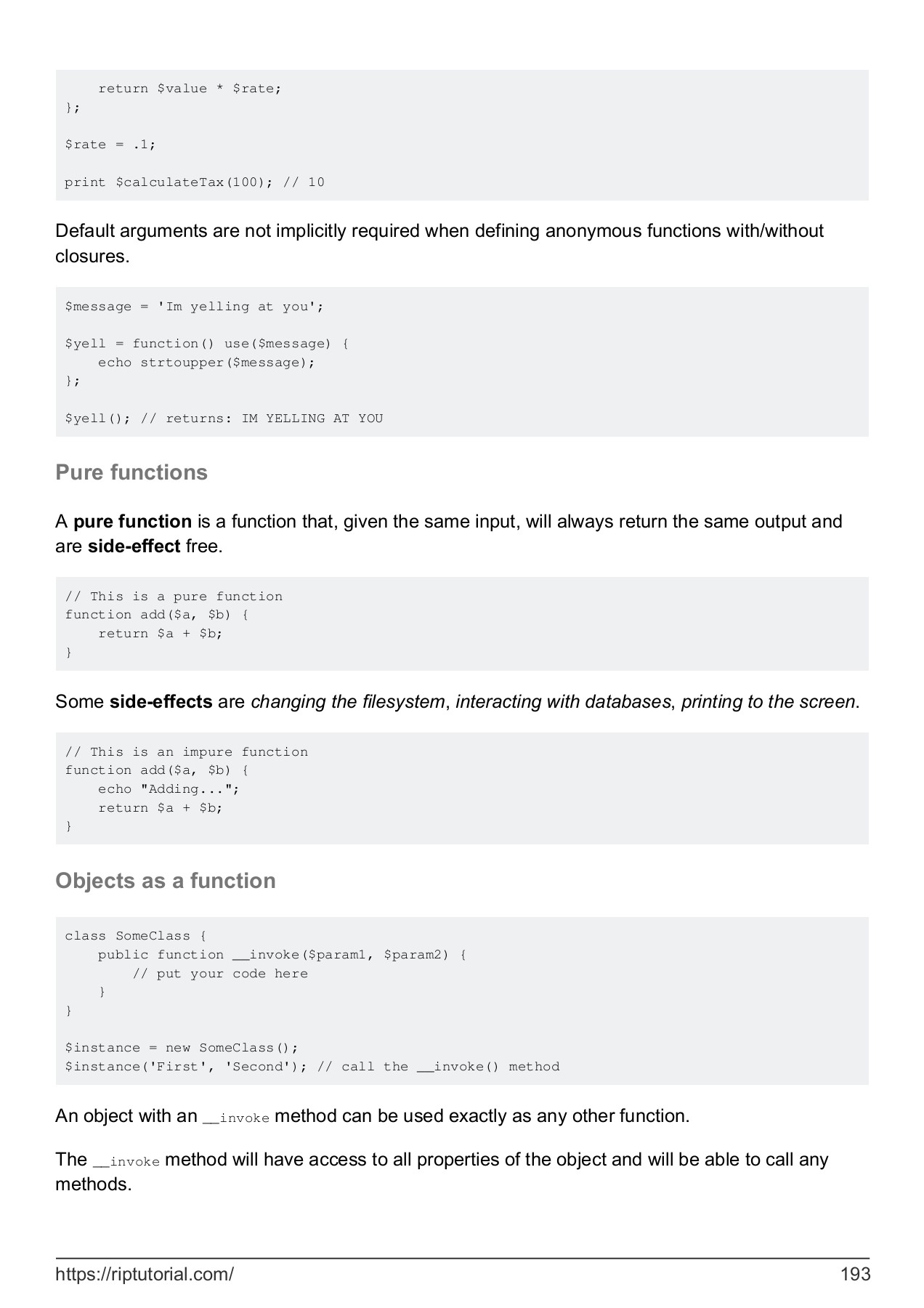This screenshot has width=924, height=1308.
Task: Click the "// put your code here" comment
Action: tap(220, 974)
